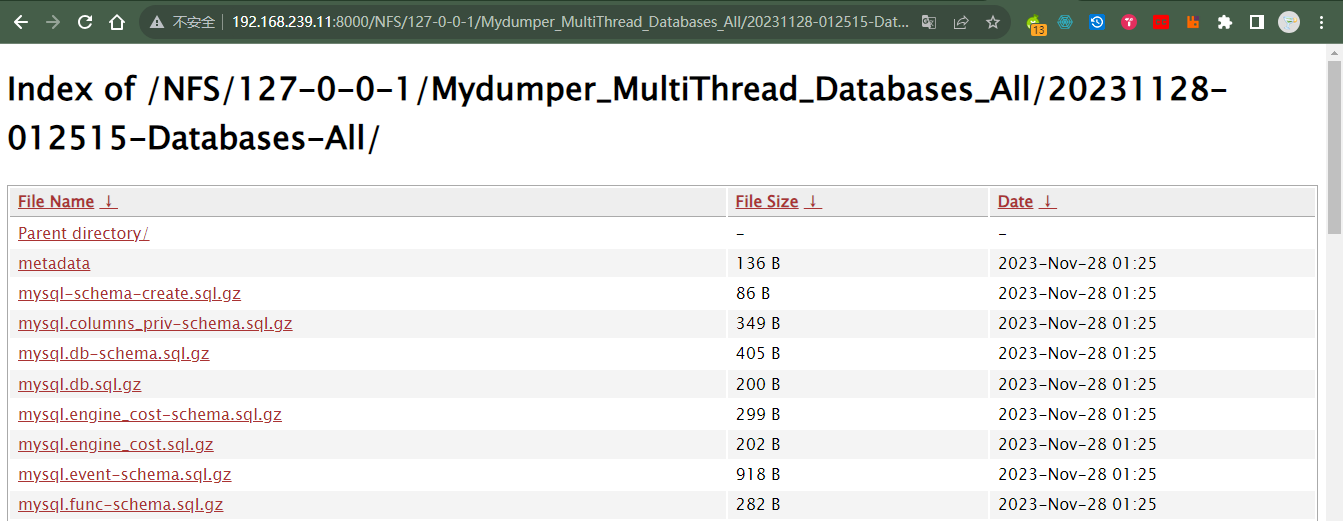Open the pink round T extension
1343x521 pixels.
click(x=1129, y=22)
